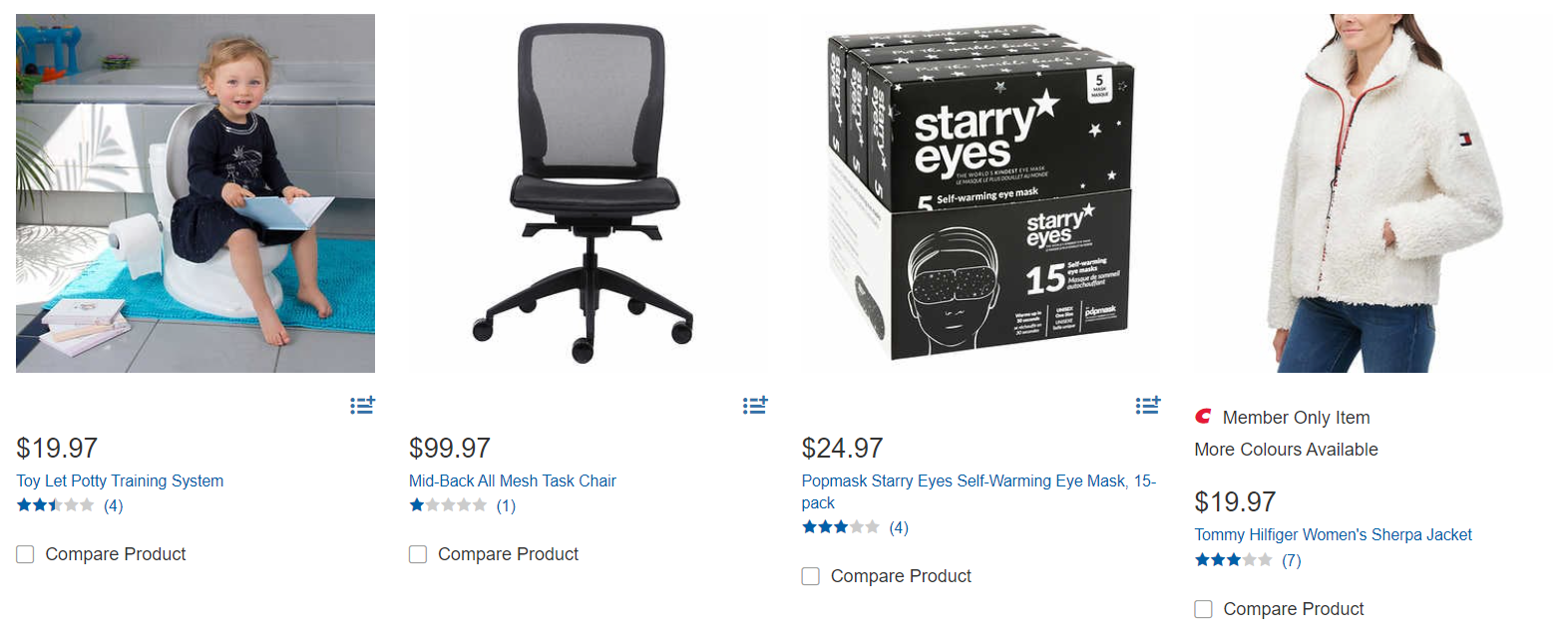This screenshot has width=1568, height=639.
Task: Click star rating for Popmask Eye Mask
Action: tap(841, 527)
